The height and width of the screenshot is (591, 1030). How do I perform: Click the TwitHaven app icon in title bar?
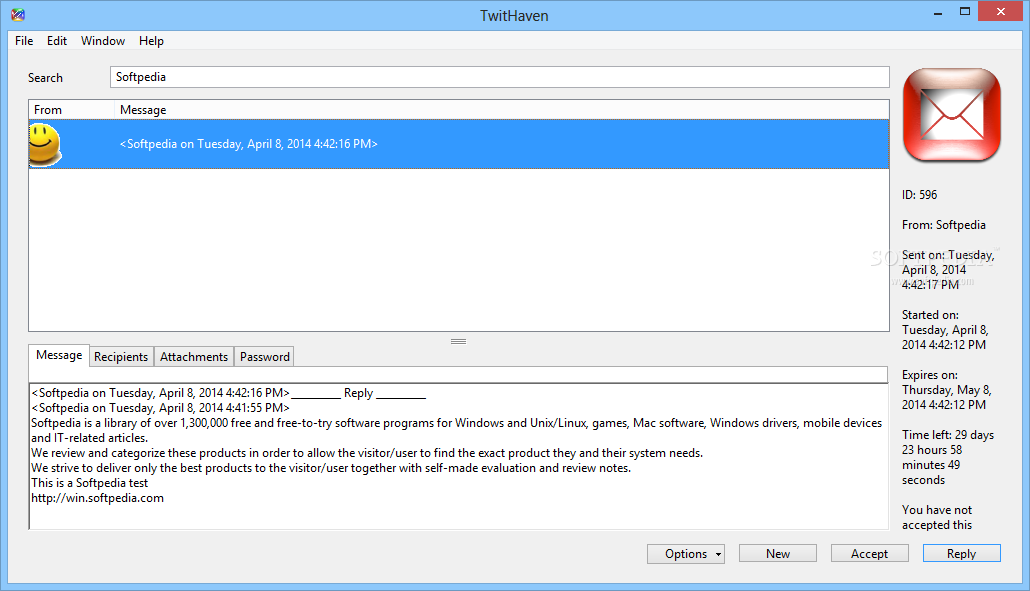pos(18,14)
